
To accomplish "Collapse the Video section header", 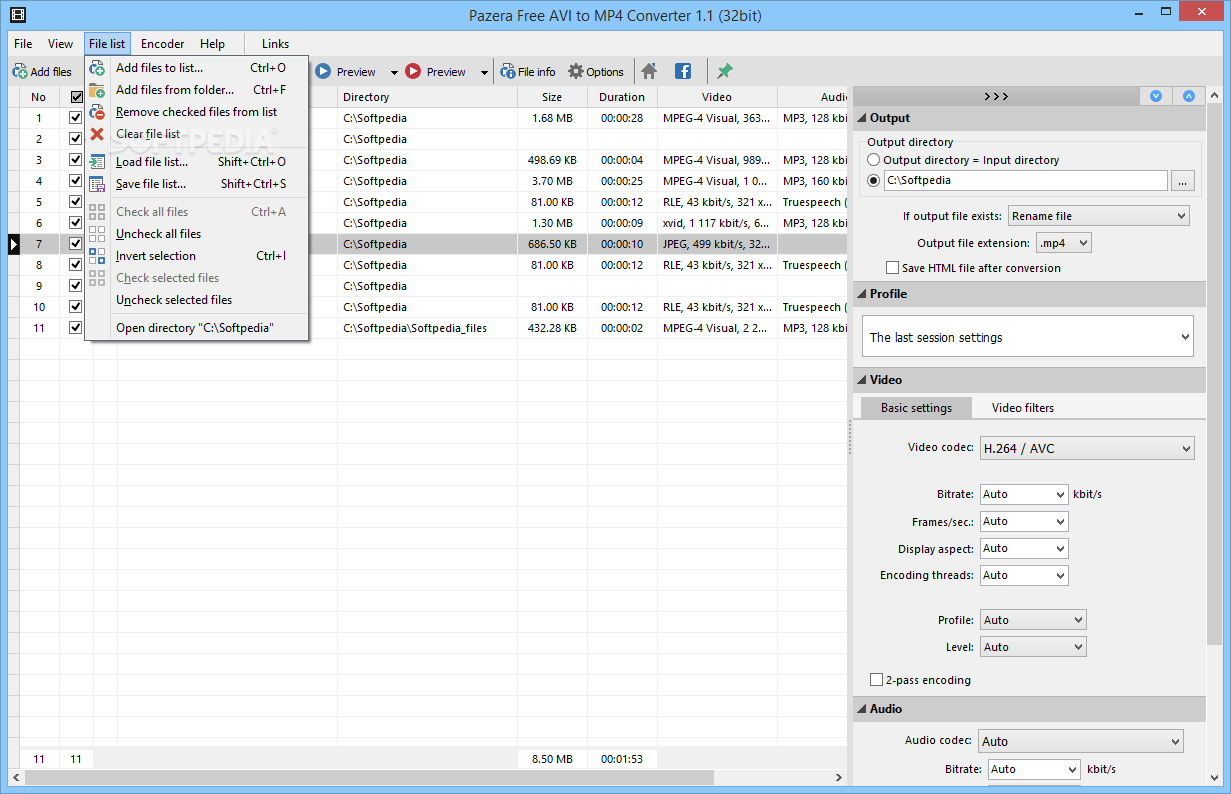I will point(1029,380).
